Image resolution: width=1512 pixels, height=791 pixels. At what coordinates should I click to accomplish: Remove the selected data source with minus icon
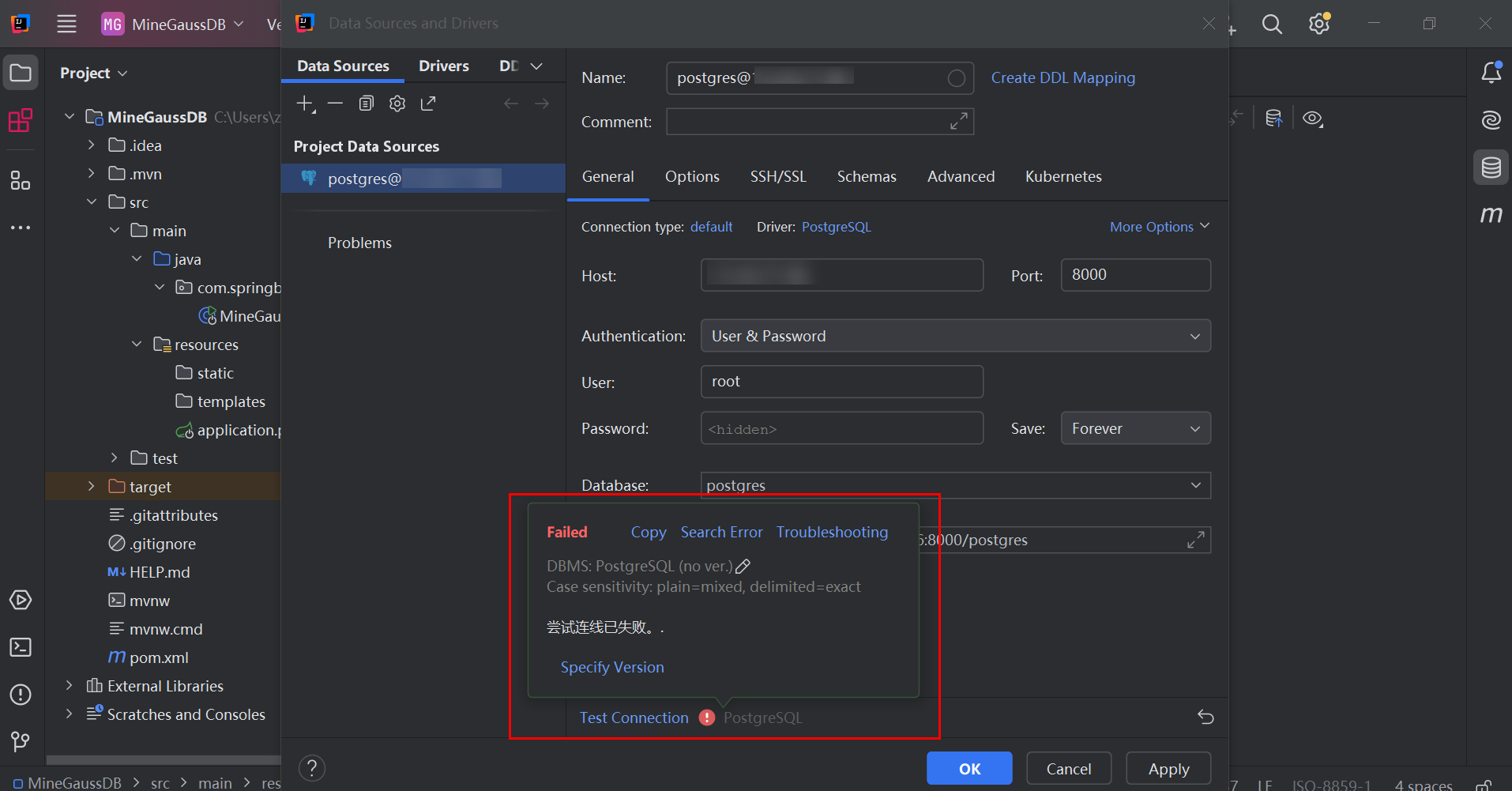(335, 104)
